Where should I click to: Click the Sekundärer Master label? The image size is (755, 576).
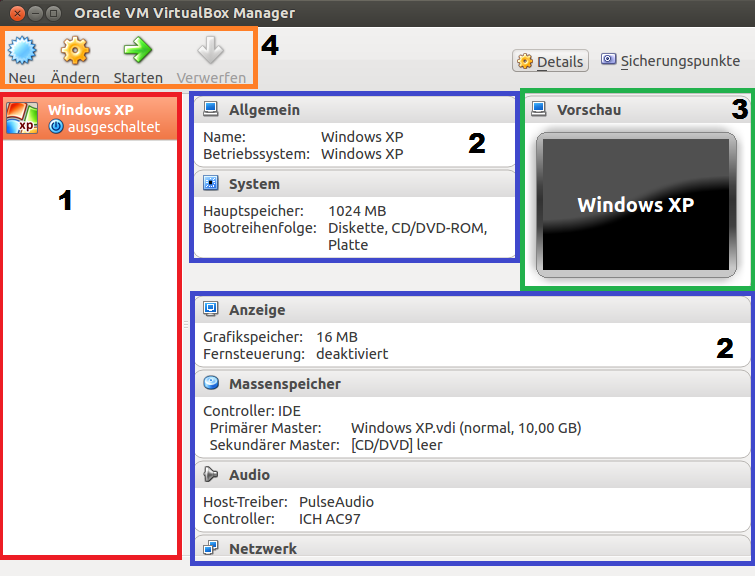274,445
